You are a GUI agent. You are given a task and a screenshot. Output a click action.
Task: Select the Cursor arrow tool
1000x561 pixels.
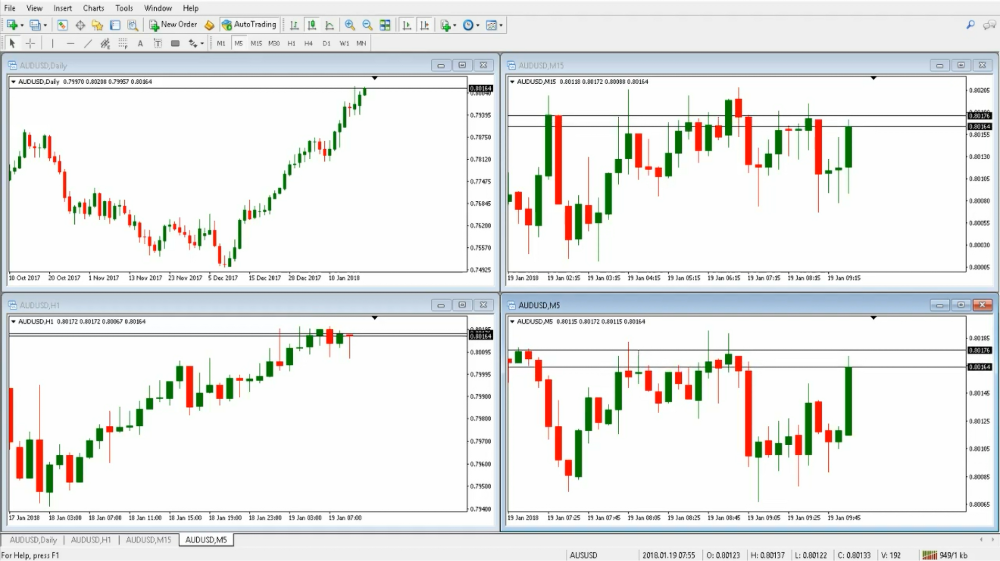(12, 43)
